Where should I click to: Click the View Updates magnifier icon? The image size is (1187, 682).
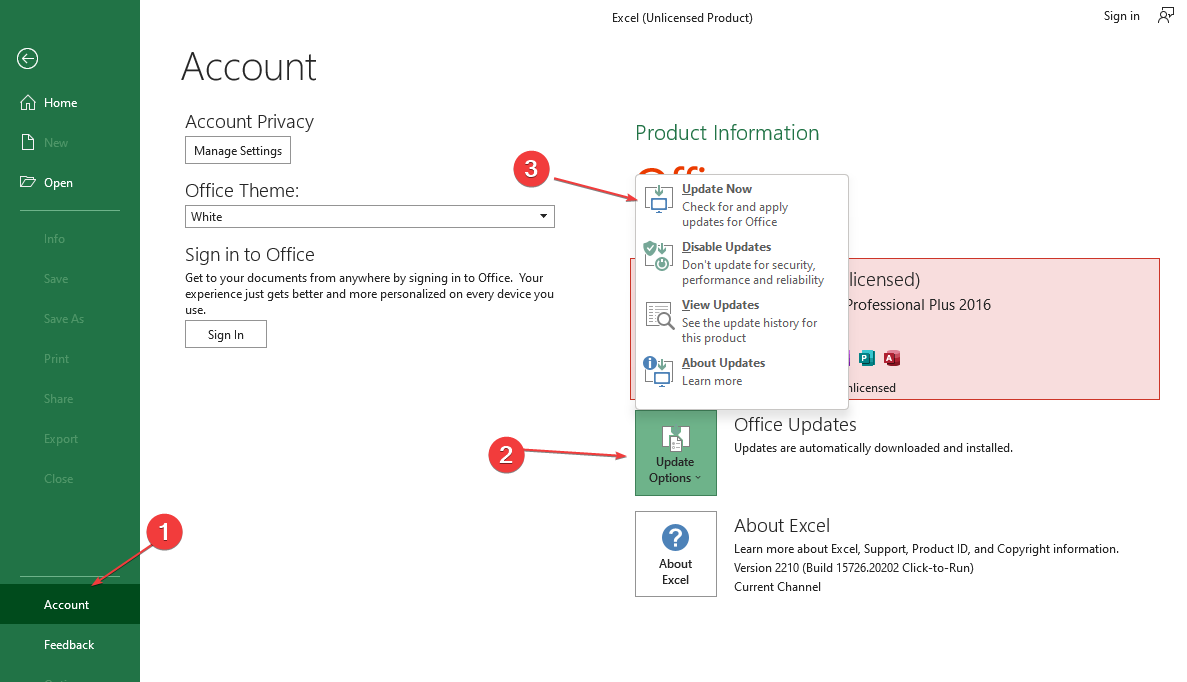click(x=659, y=315)
